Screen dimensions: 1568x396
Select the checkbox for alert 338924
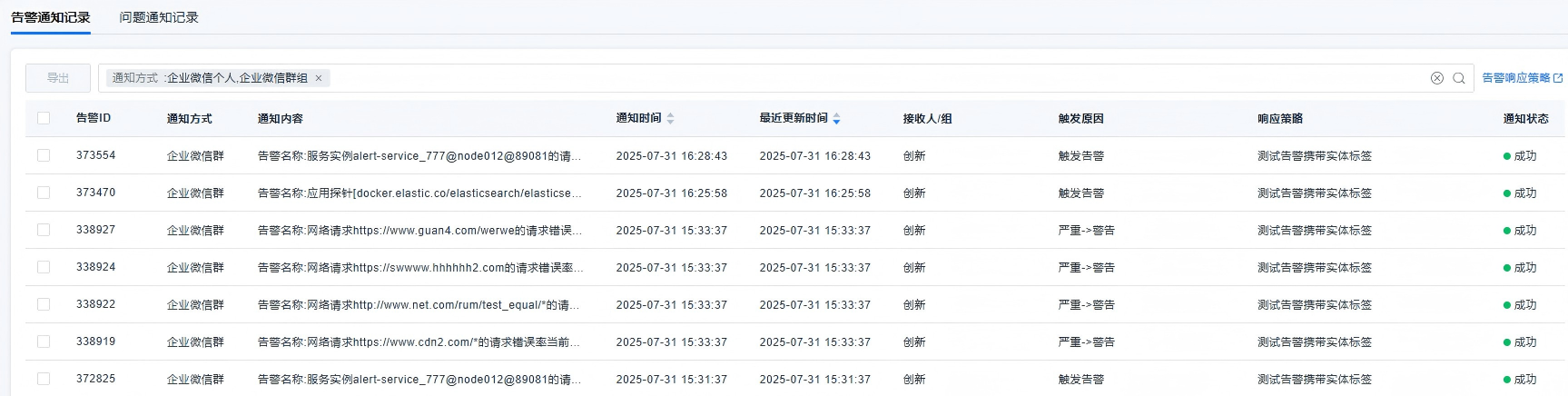[x=44, y=267]
